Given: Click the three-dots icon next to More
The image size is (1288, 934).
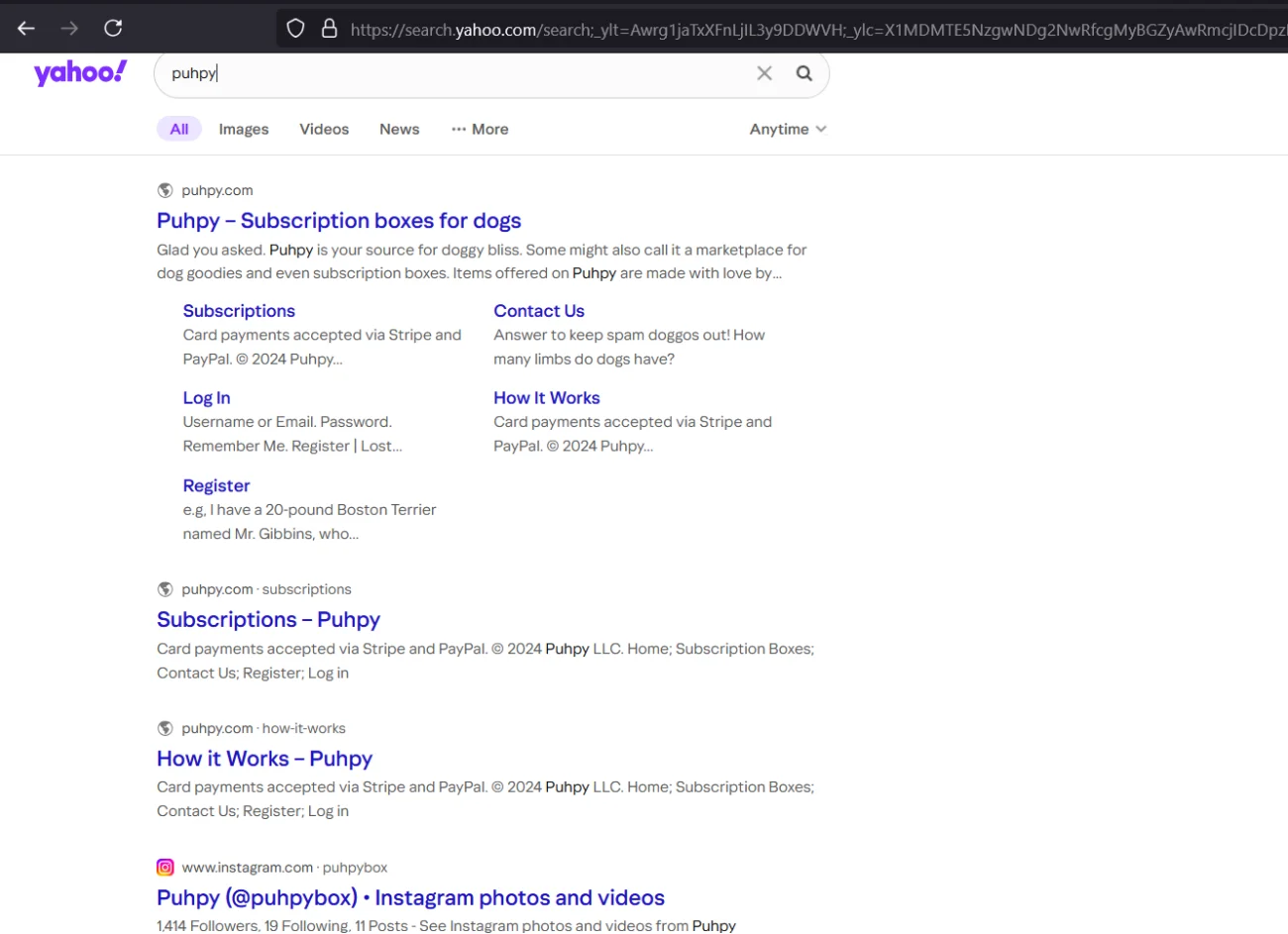Looking at the screenshot, I should (459, 130).
